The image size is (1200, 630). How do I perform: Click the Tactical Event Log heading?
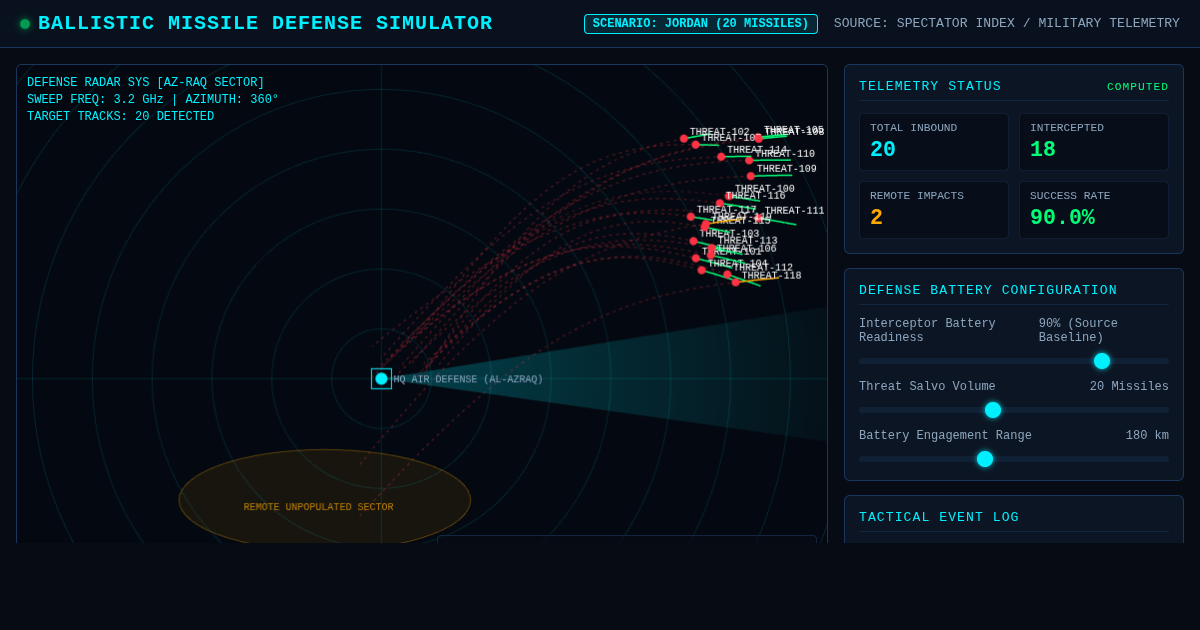[939, 517]
